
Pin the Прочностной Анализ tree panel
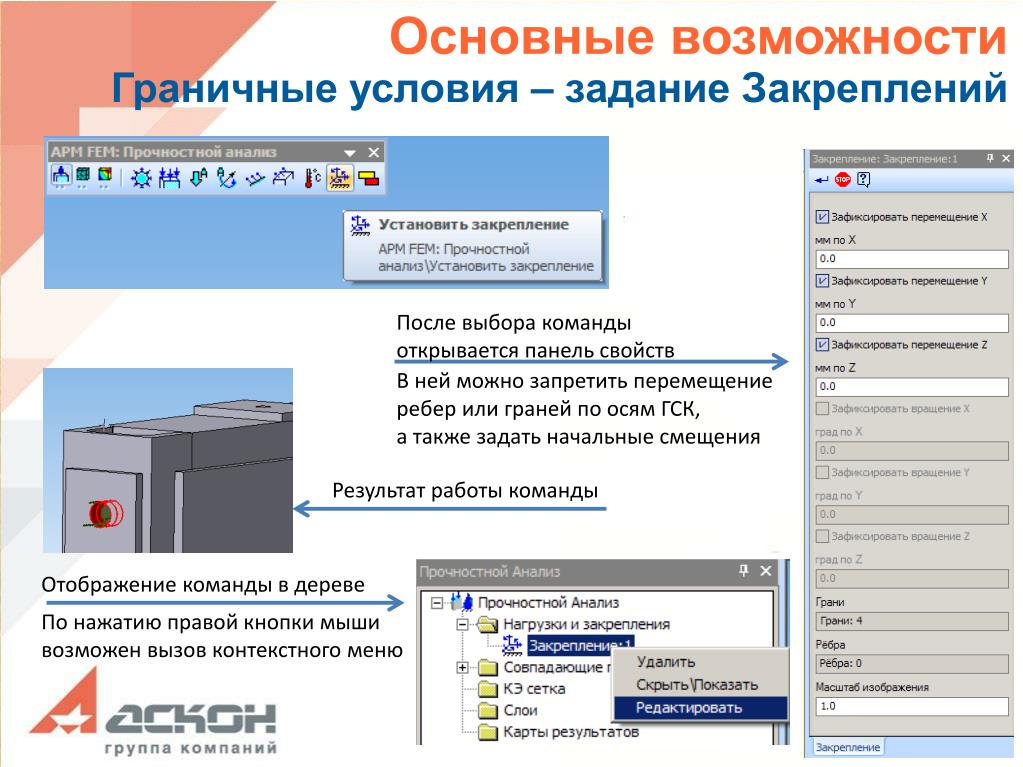click(x=744, y=571)
